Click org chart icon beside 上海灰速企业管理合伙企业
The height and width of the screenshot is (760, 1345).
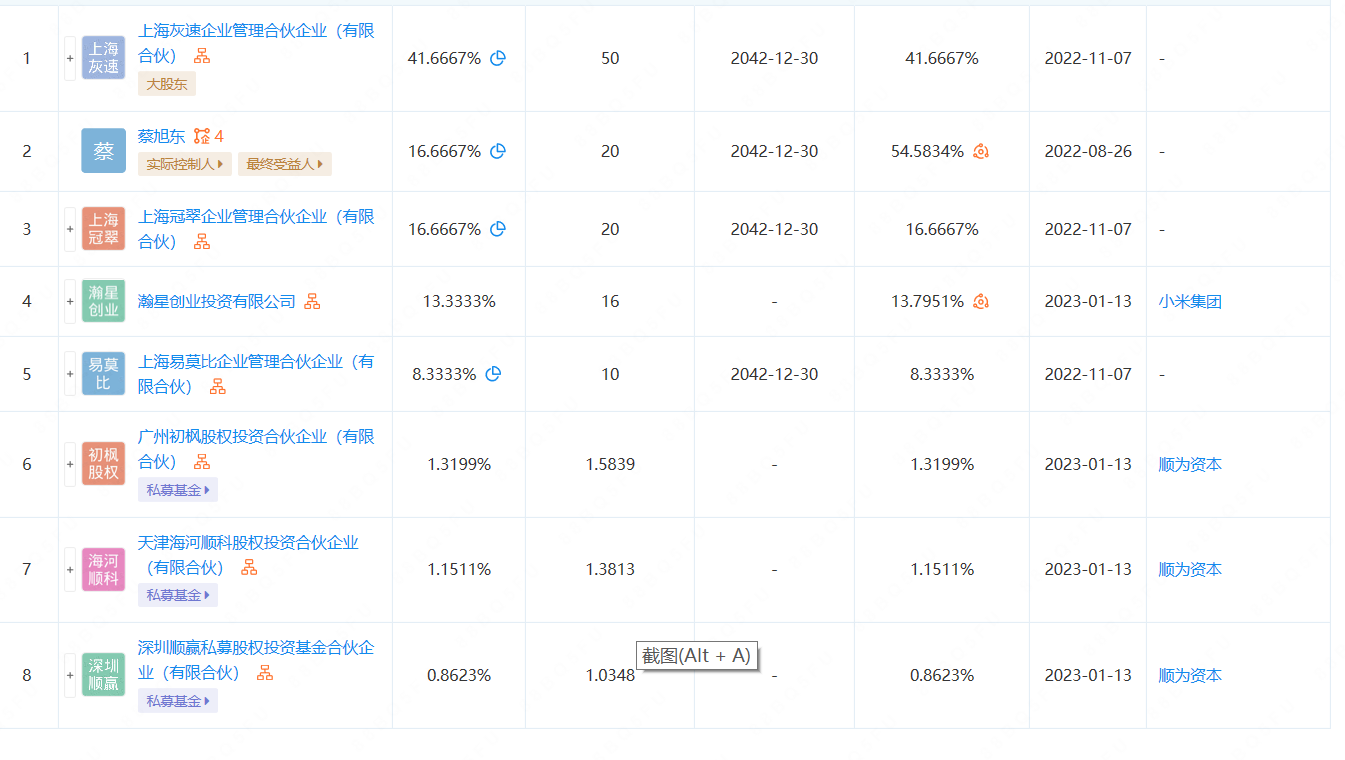pos(202,56)
